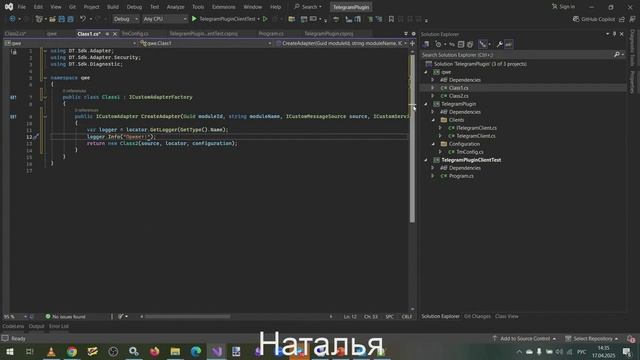Open the qwe.Class1 type dropdown
This screenshot has width=640, height=360.
pyautogui.click(x=206, y=43)
